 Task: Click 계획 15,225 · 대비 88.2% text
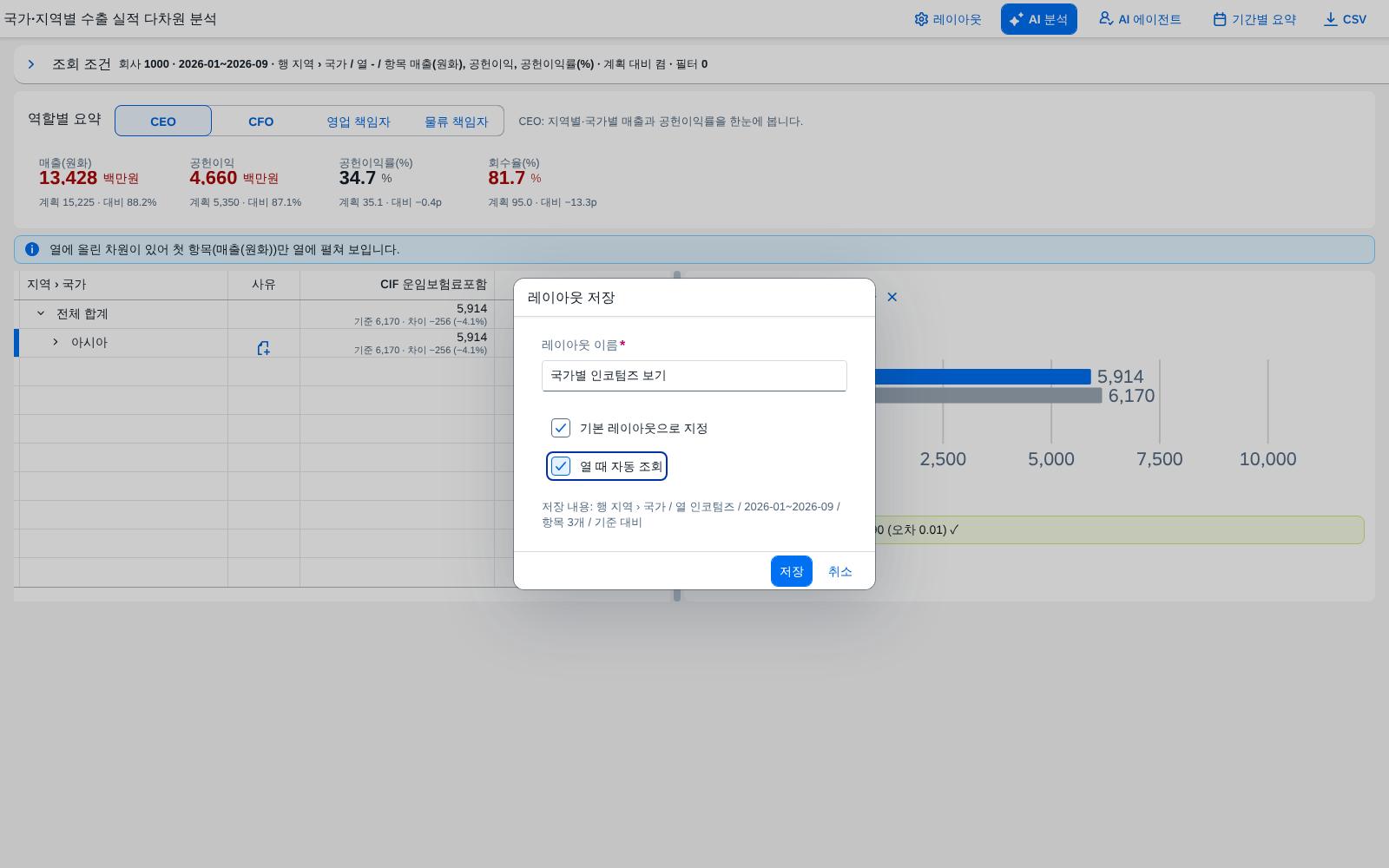97,202
